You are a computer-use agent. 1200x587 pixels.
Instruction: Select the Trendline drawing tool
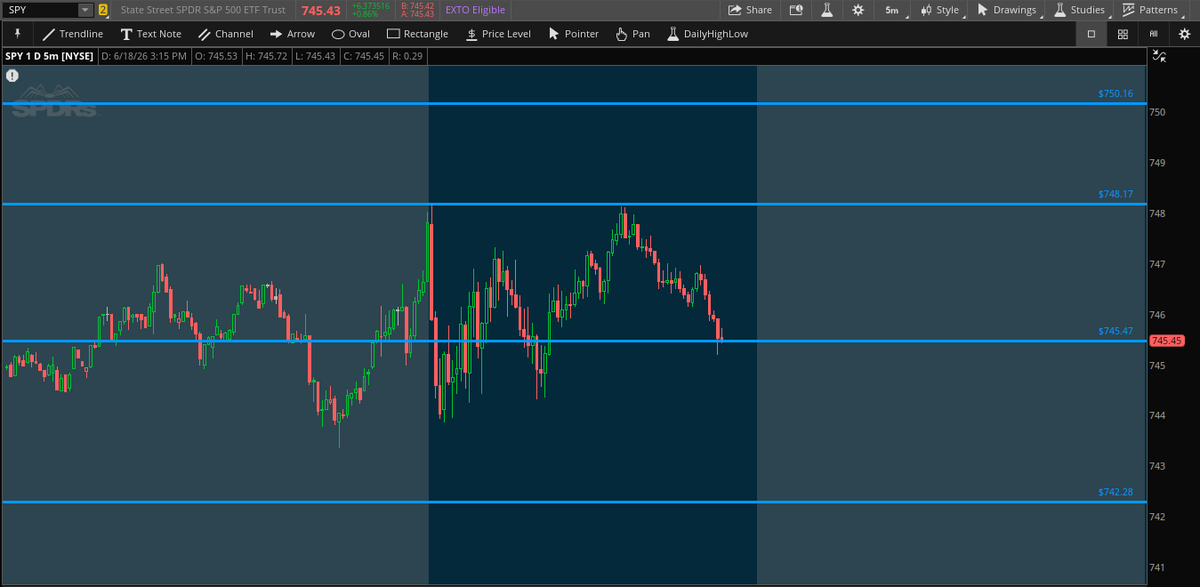coord(73,34)
